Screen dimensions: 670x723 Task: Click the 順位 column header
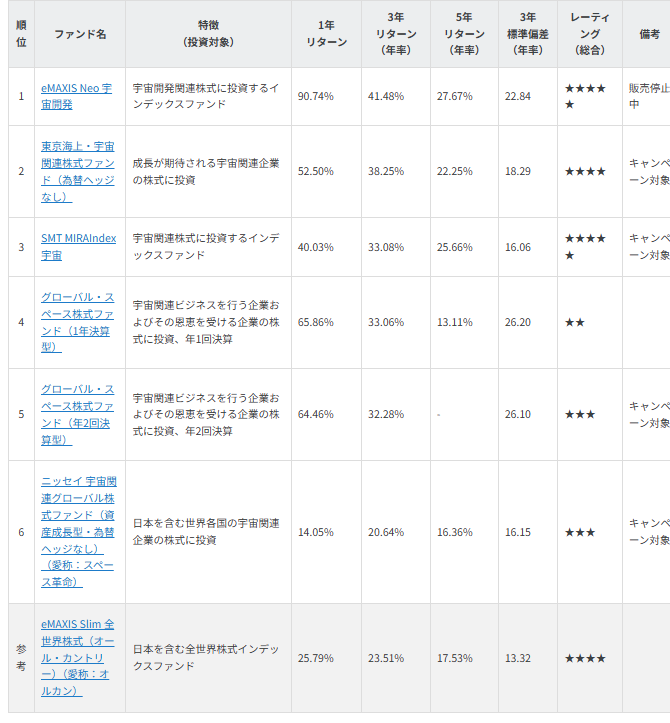tap(21, 34)
